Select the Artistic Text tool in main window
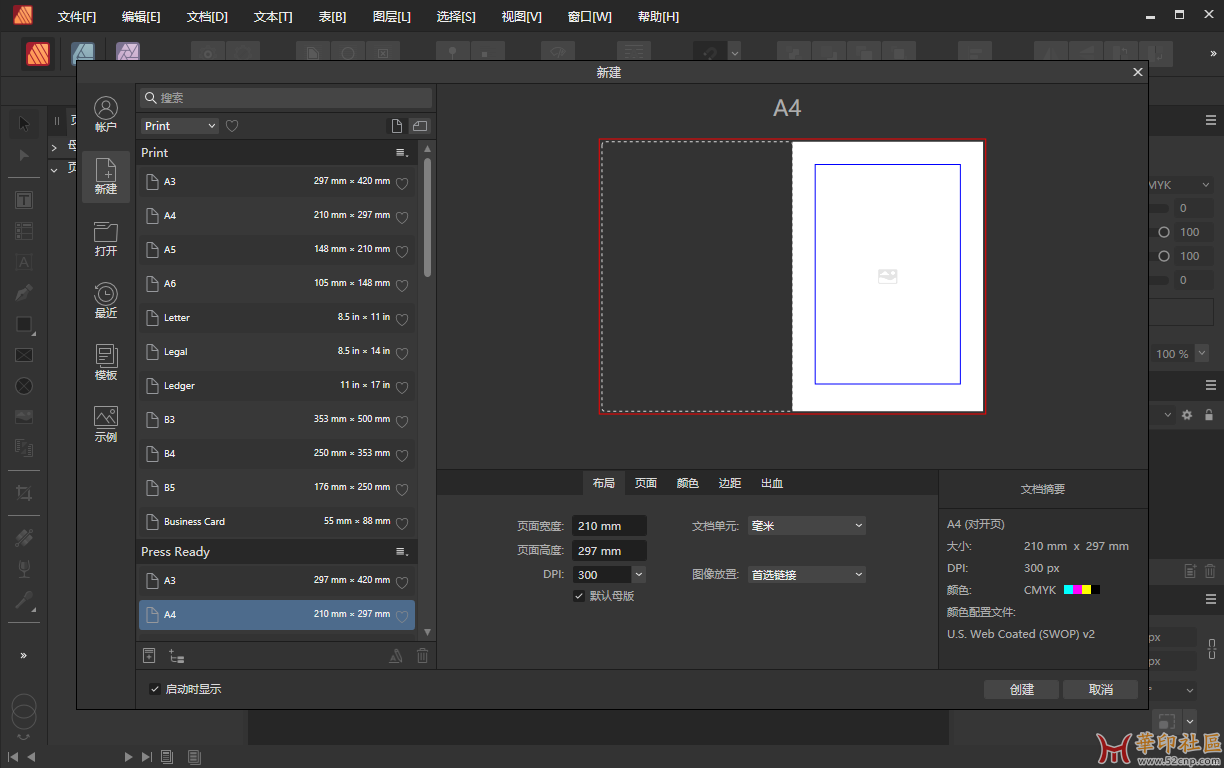 point(24,262)
